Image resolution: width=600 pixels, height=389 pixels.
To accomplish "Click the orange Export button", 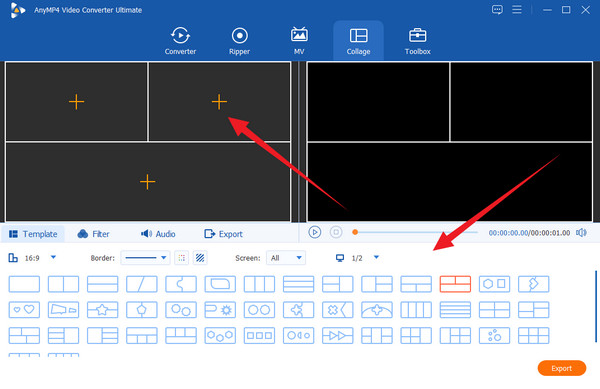I will tap(561, 368).
